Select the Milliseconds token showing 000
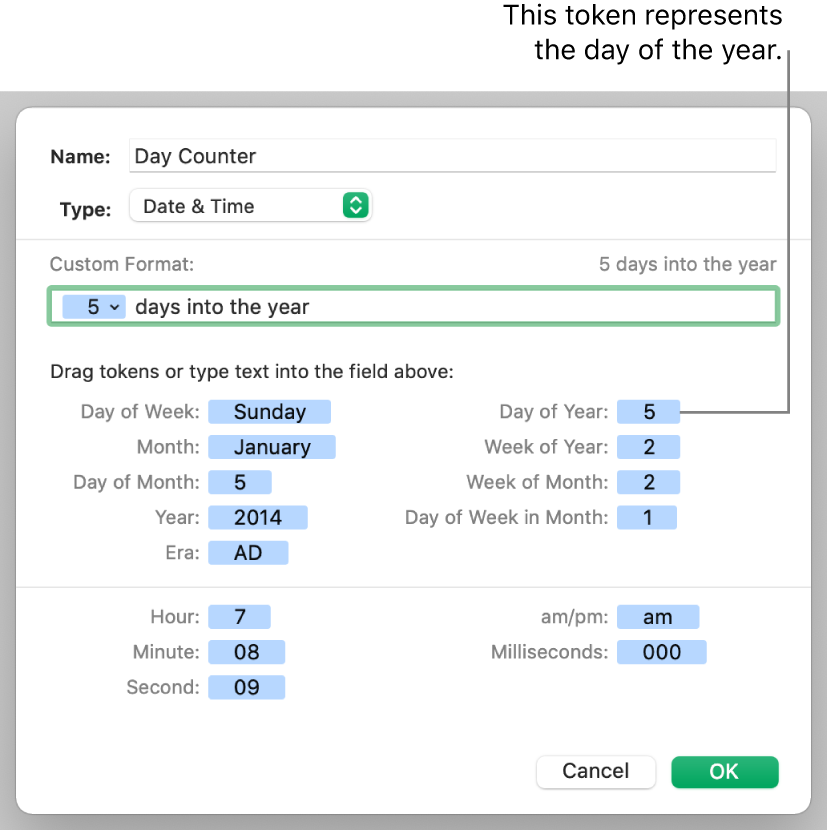The width and height of the screenshot is (828, 830). point(661,651)
